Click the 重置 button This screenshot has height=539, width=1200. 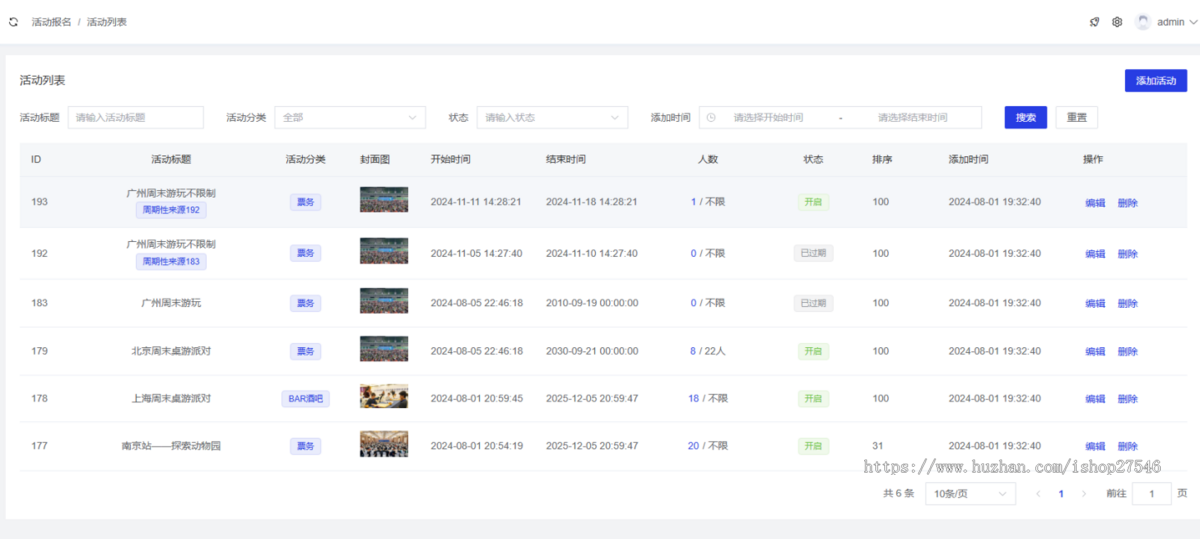pyautogui.click(x=1076, y=118)
